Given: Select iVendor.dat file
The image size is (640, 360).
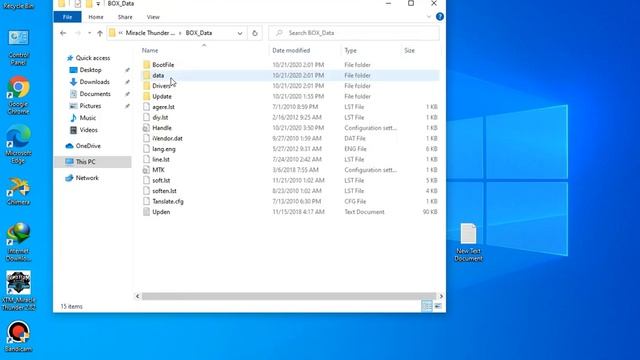Looking at the screenshot, I should (167, 138).
